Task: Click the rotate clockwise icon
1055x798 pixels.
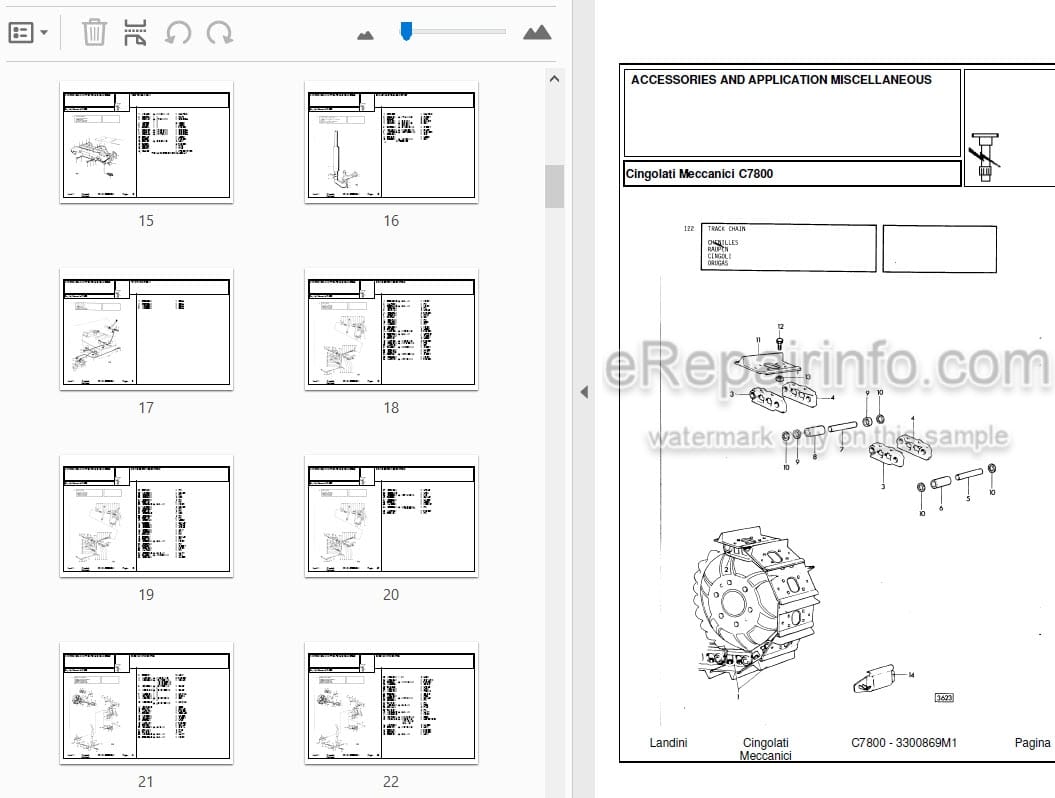Action: coord(219,32)
